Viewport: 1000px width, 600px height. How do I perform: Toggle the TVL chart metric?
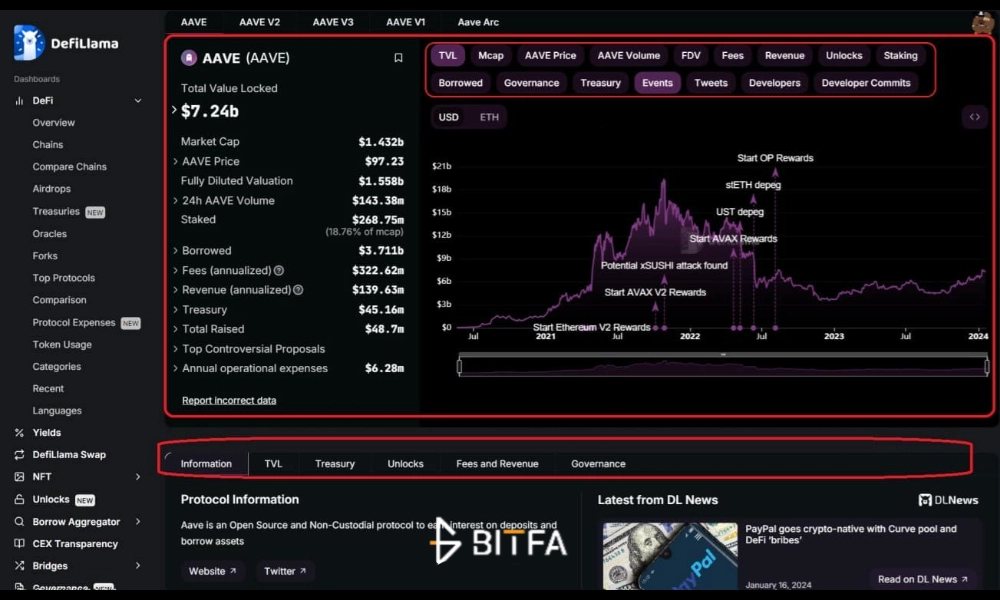coord(448,55)
